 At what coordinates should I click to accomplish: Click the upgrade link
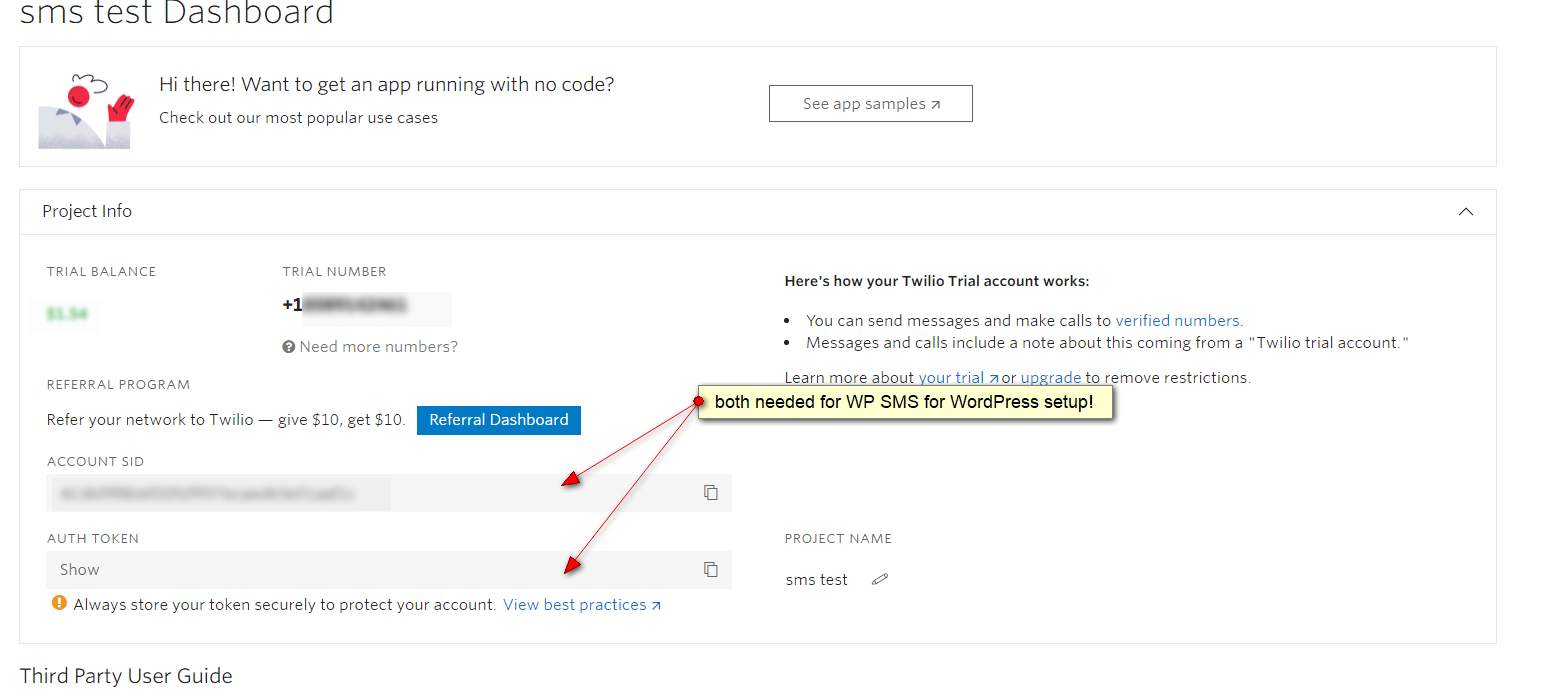click(x=1051, y=378)
